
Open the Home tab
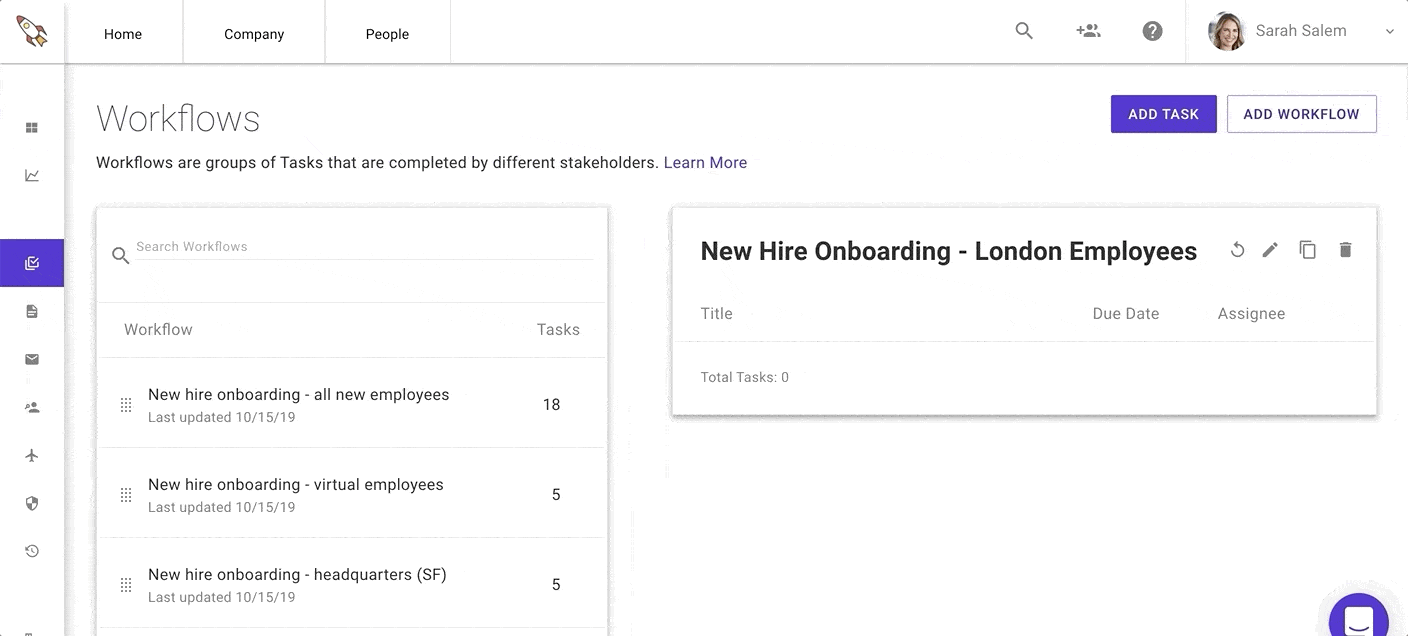click(x=123, y=34)
